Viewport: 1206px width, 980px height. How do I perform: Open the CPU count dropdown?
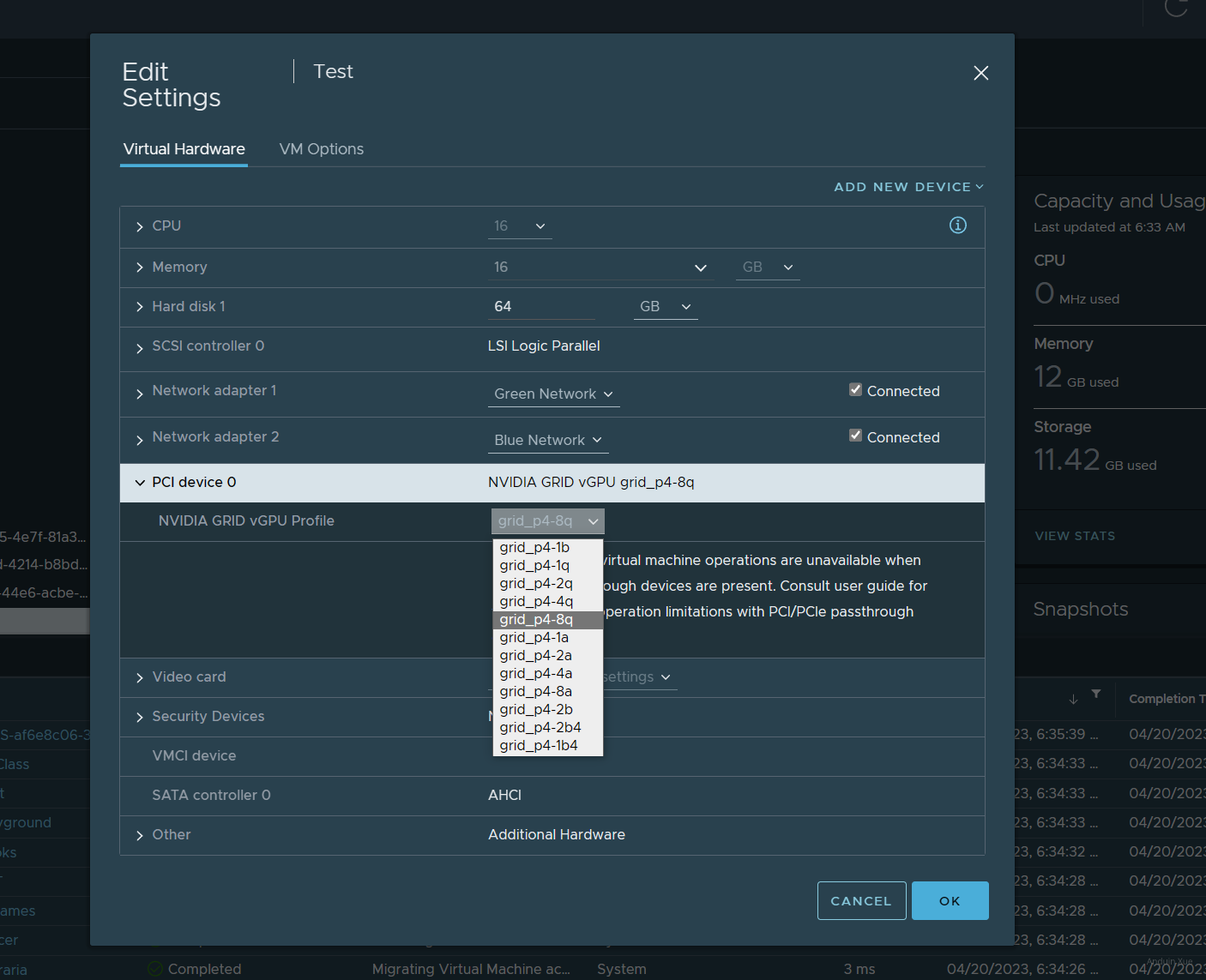click(x=520, y=226)
